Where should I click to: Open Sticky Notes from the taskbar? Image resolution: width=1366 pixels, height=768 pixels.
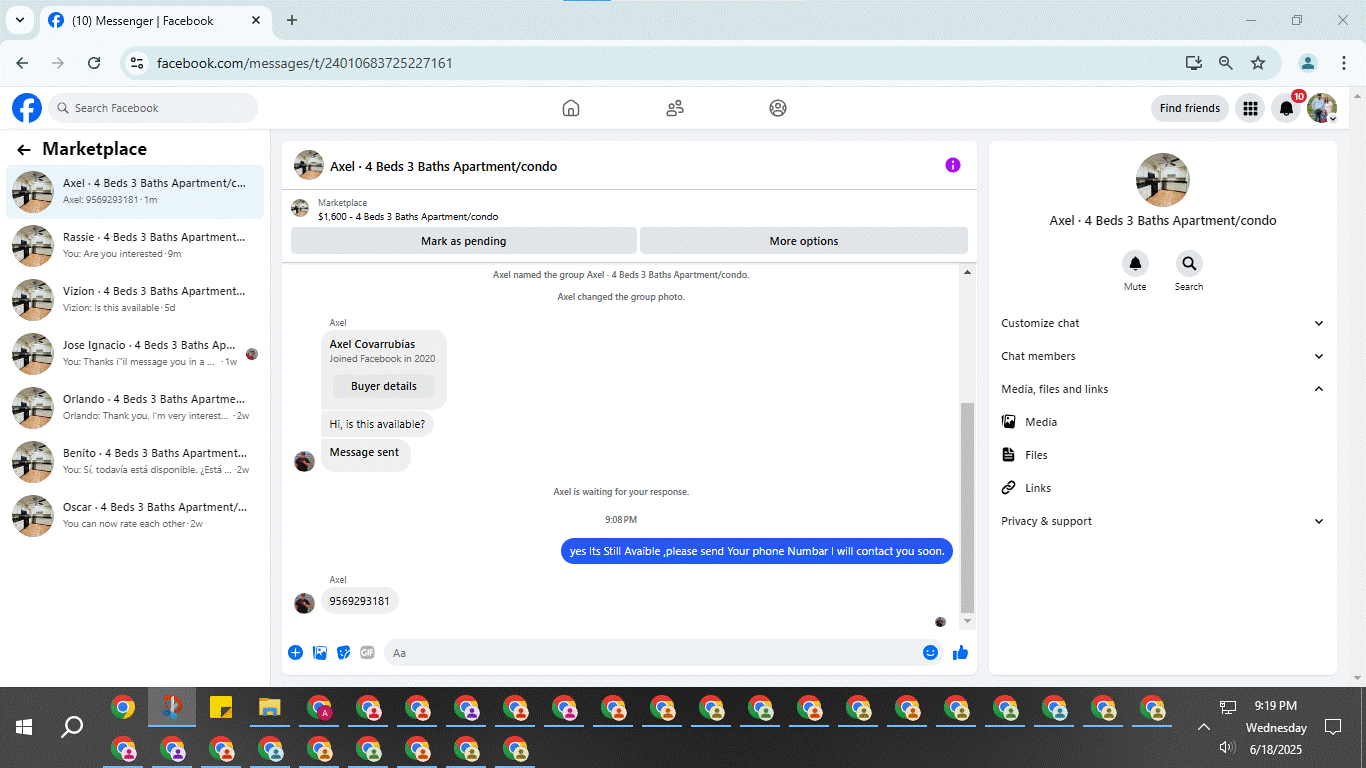click(x=221, y=708)
